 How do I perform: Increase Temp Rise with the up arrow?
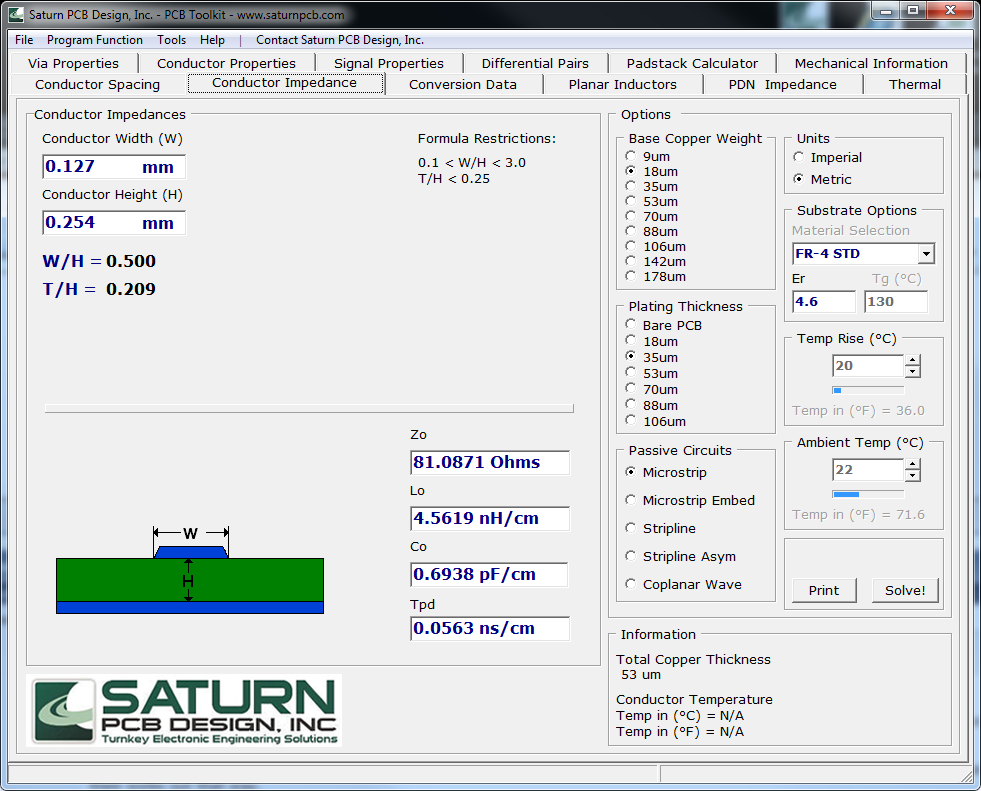coord(913,360)
